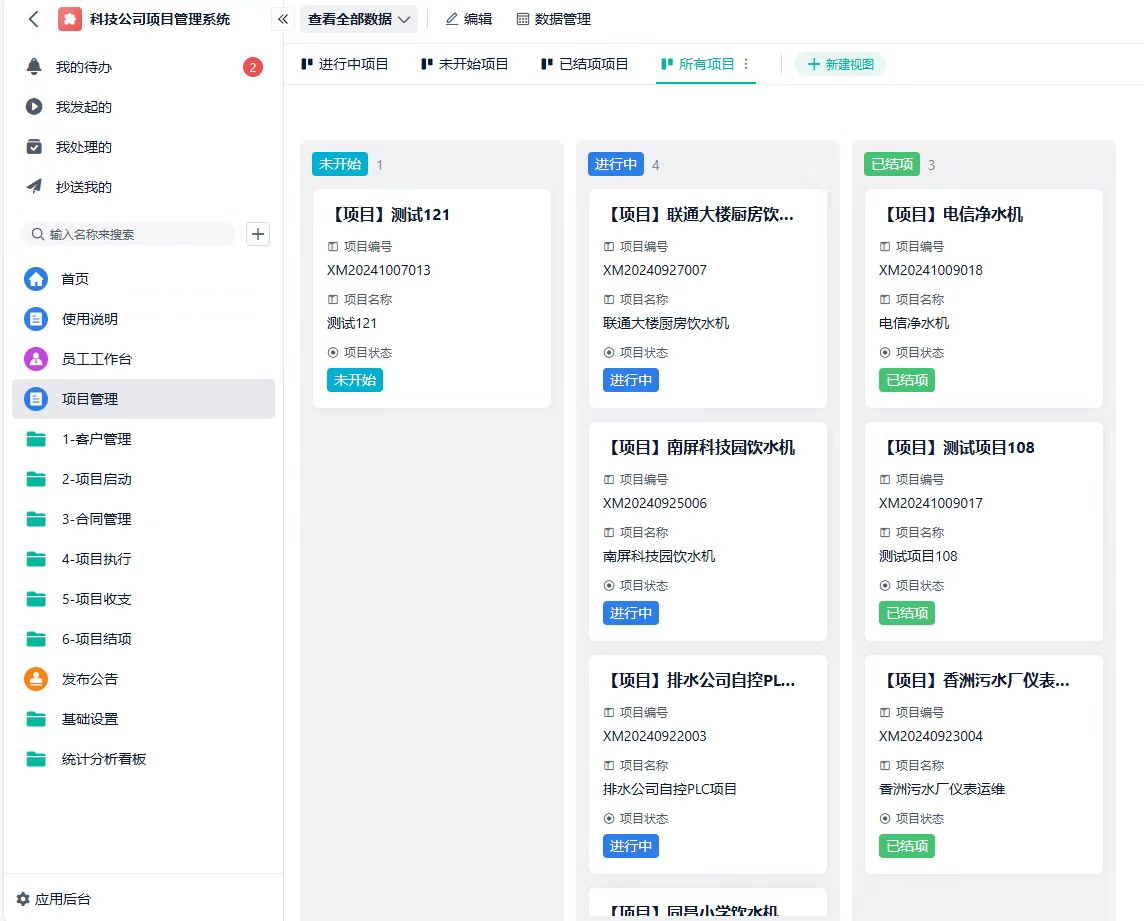Click the 新建视图 button
The height and width of the screenshot is (921, 1144).
click(x=840, y=64)
